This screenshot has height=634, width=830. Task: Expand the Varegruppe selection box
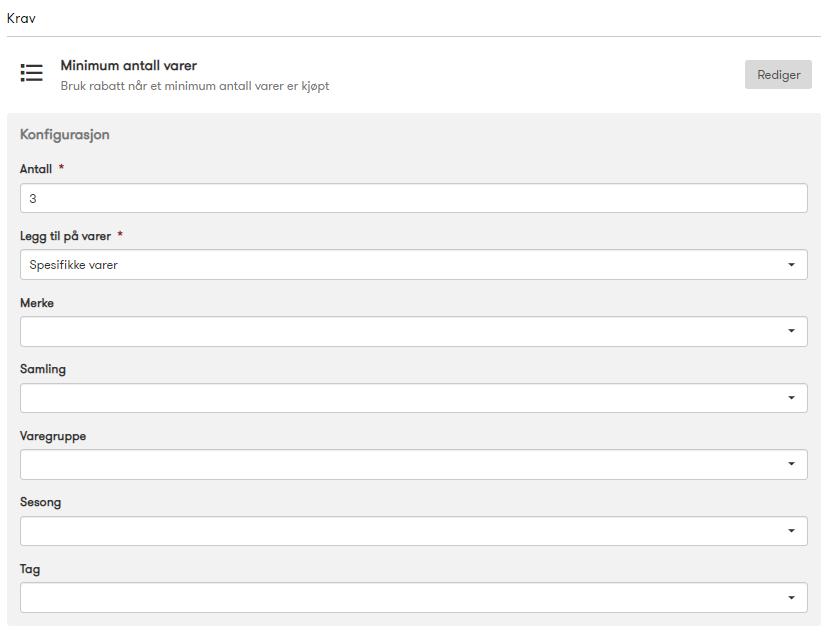(x=414, y=464)
